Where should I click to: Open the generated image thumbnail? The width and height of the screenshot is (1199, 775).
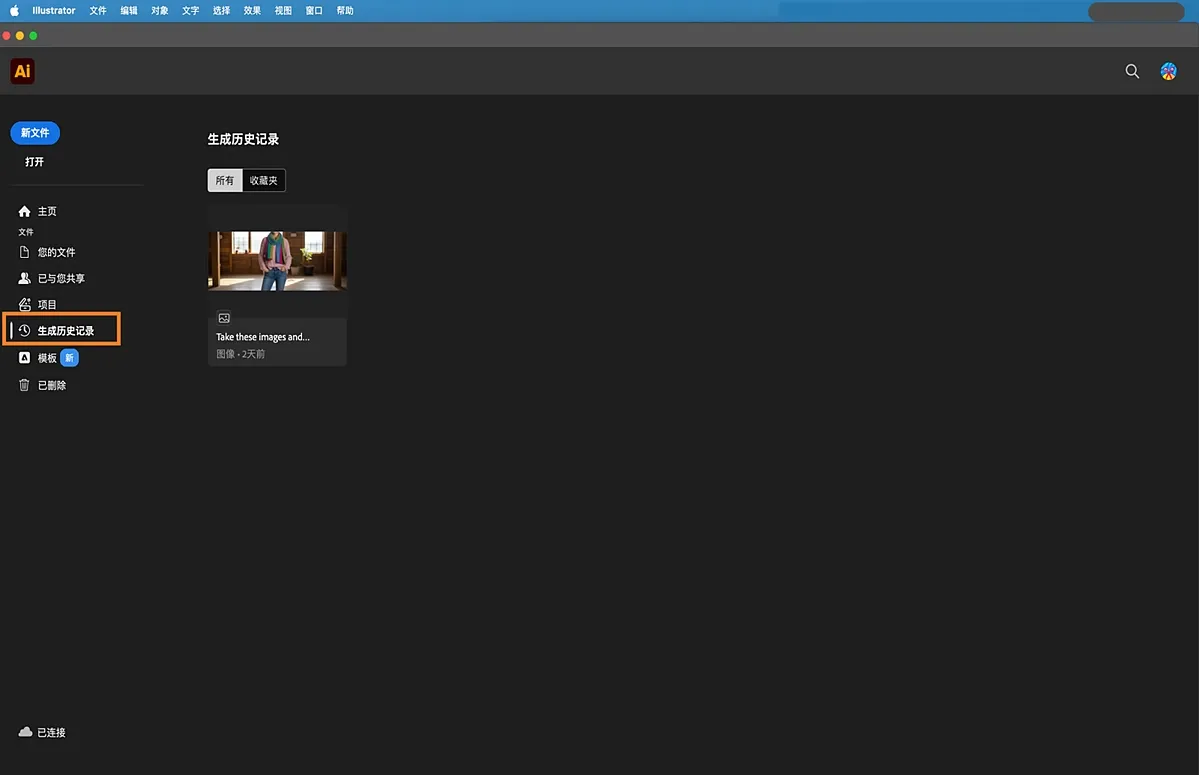[277, 261]
